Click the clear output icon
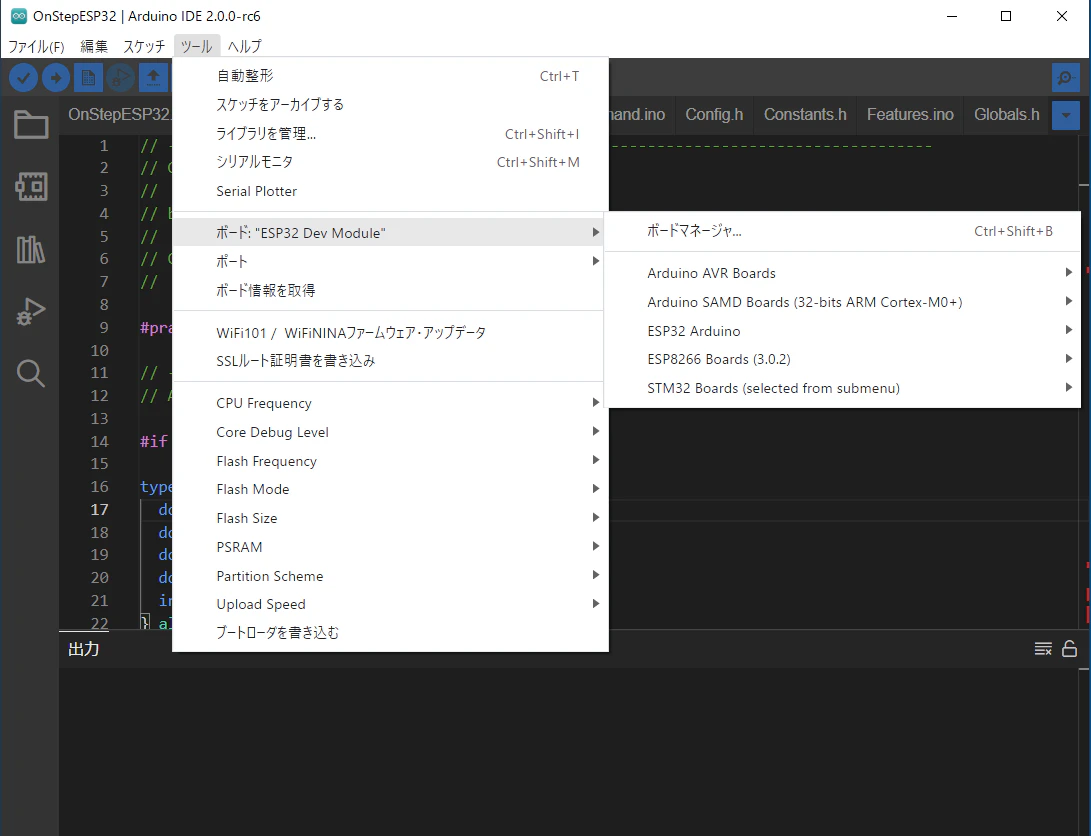 tap(1043, 649)
